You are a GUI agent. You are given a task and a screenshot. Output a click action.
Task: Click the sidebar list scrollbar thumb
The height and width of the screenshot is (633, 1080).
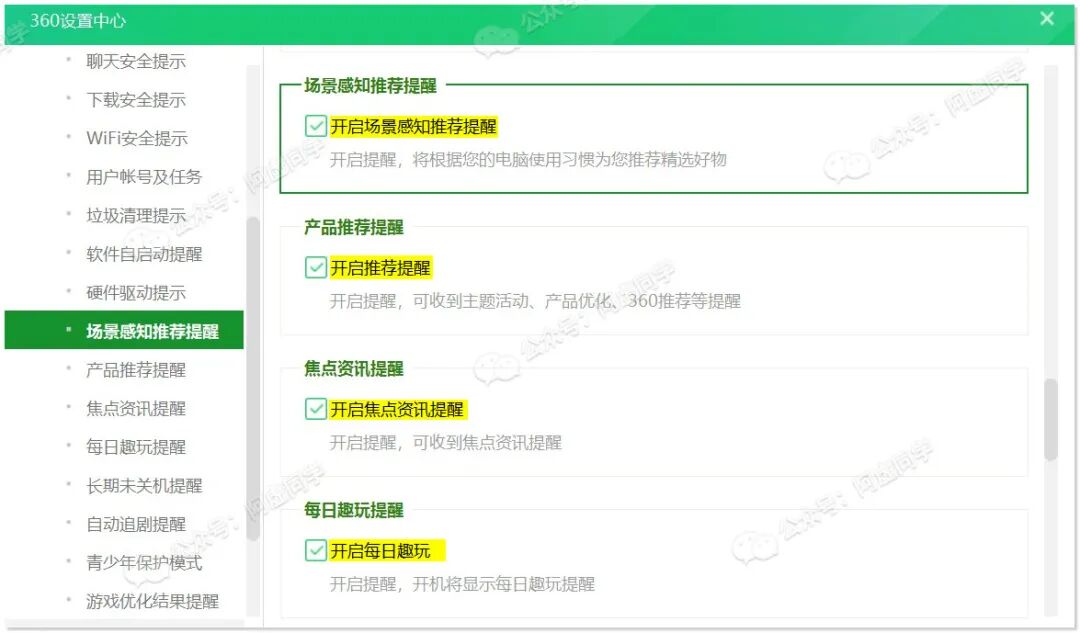coord(253,379)
